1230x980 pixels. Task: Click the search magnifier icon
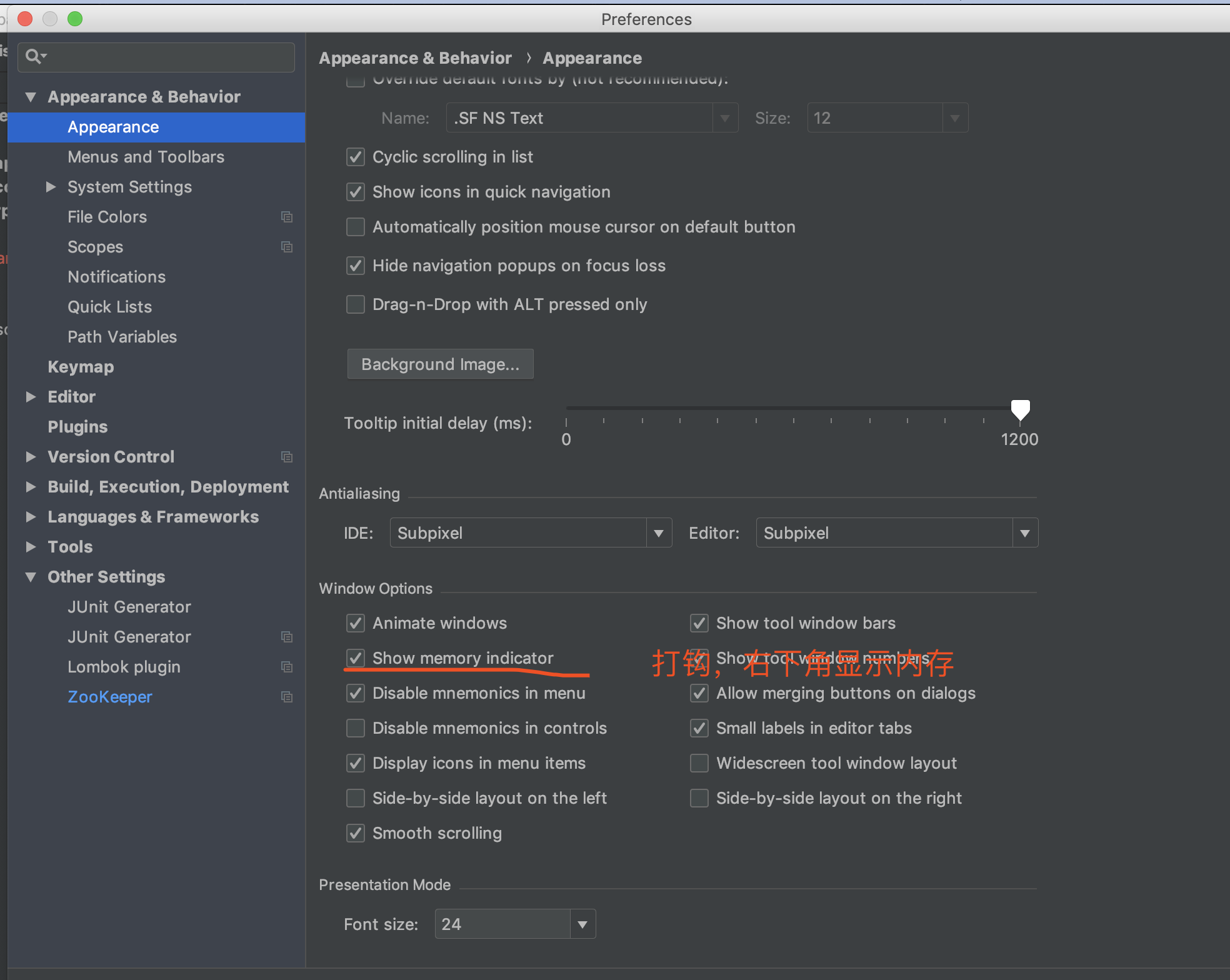[34, 57]
